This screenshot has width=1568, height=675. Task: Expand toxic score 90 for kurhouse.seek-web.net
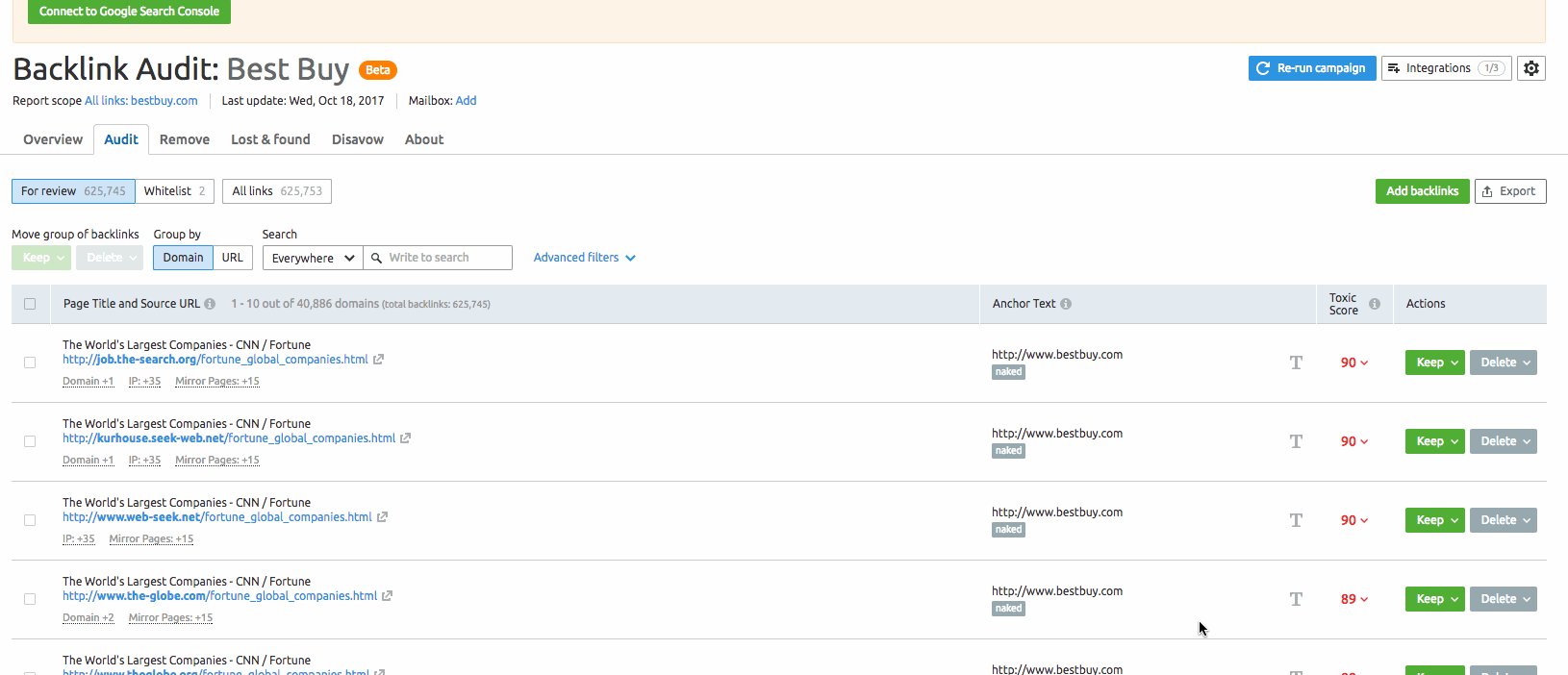point(1354,441)
